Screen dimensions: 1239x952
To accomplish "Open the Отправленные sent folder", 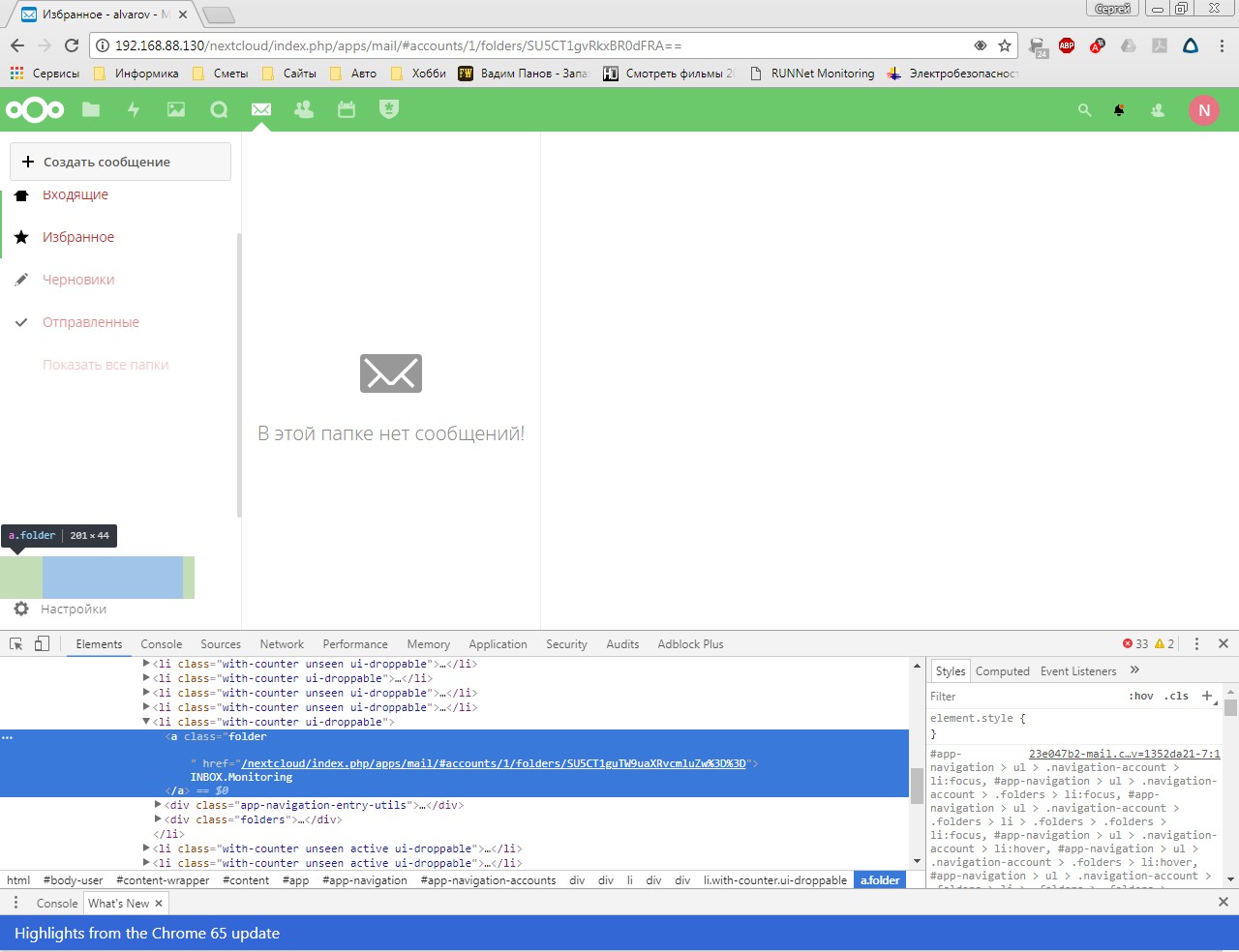I will click(91, 322).
